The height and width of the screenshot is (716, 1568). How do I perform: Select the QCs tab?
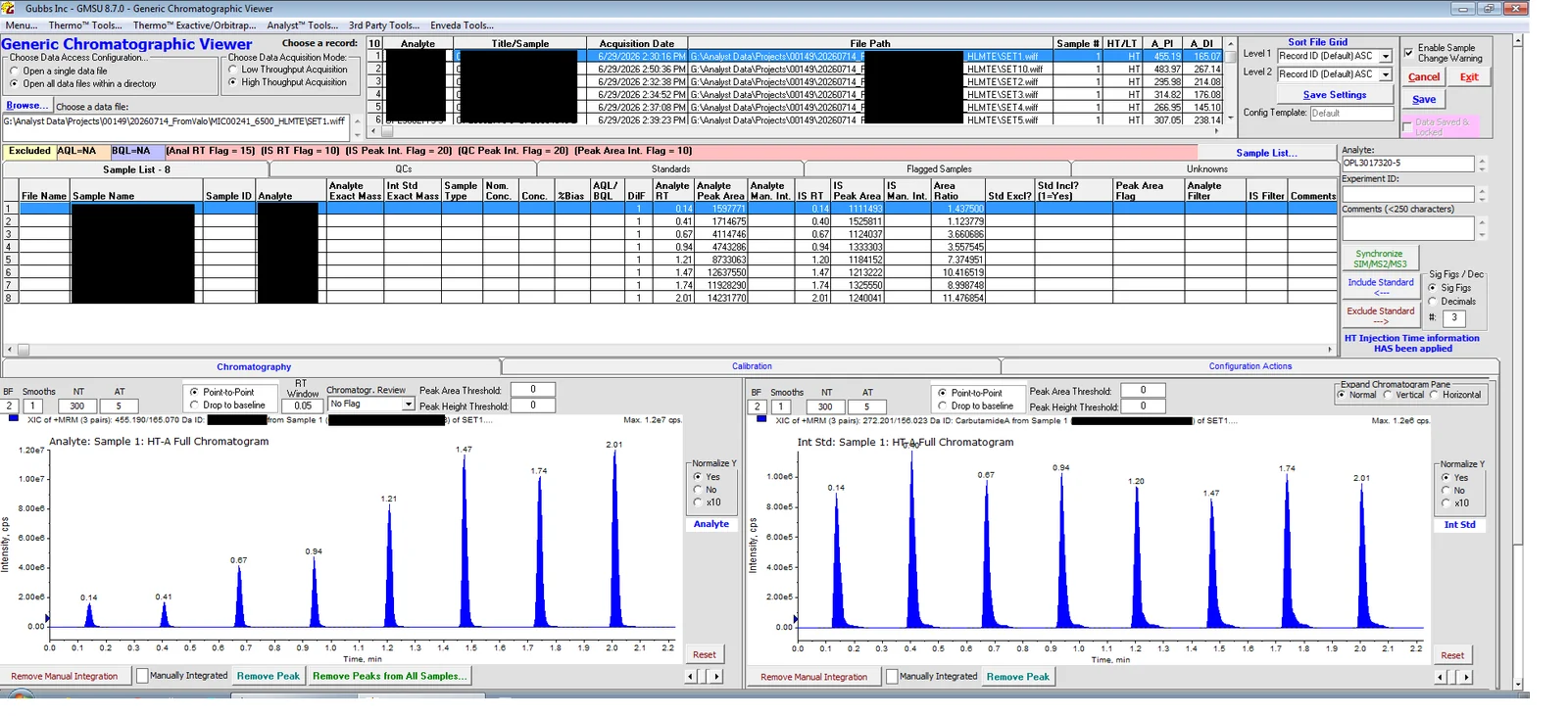coord(403,168)
